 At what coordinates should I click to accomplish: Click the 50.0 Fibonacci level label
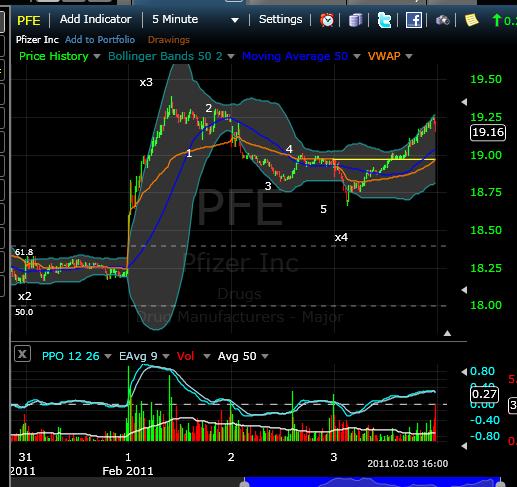pyautogui.click(x=24, y=312)
